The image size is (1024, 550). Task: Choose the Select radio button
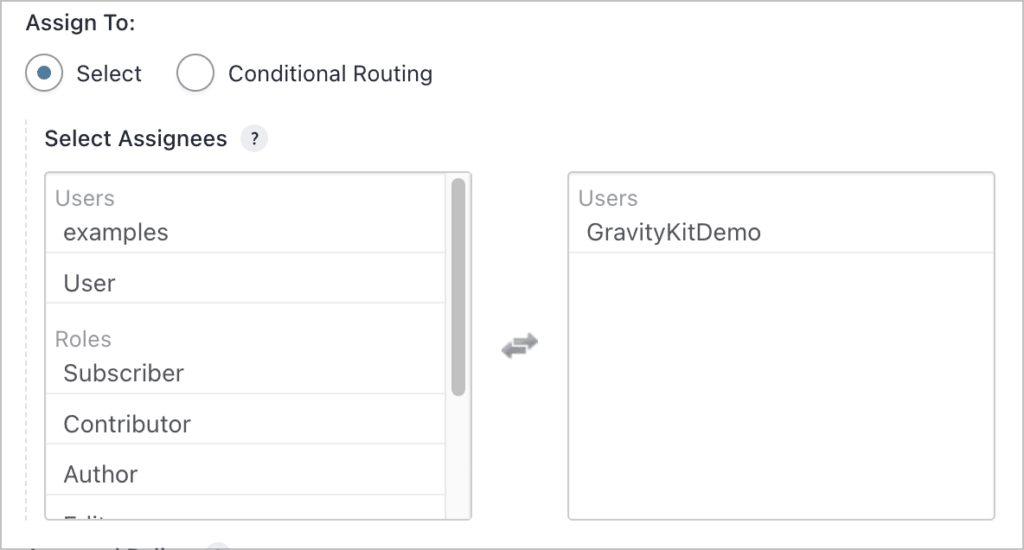tap(44, 73)
